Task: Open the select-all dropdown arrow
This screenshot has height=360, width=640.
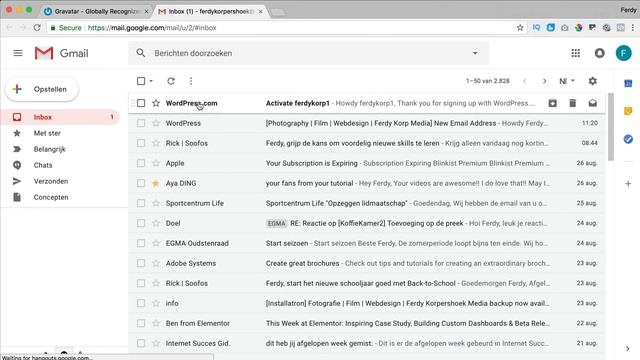Action: pos(151,81)
